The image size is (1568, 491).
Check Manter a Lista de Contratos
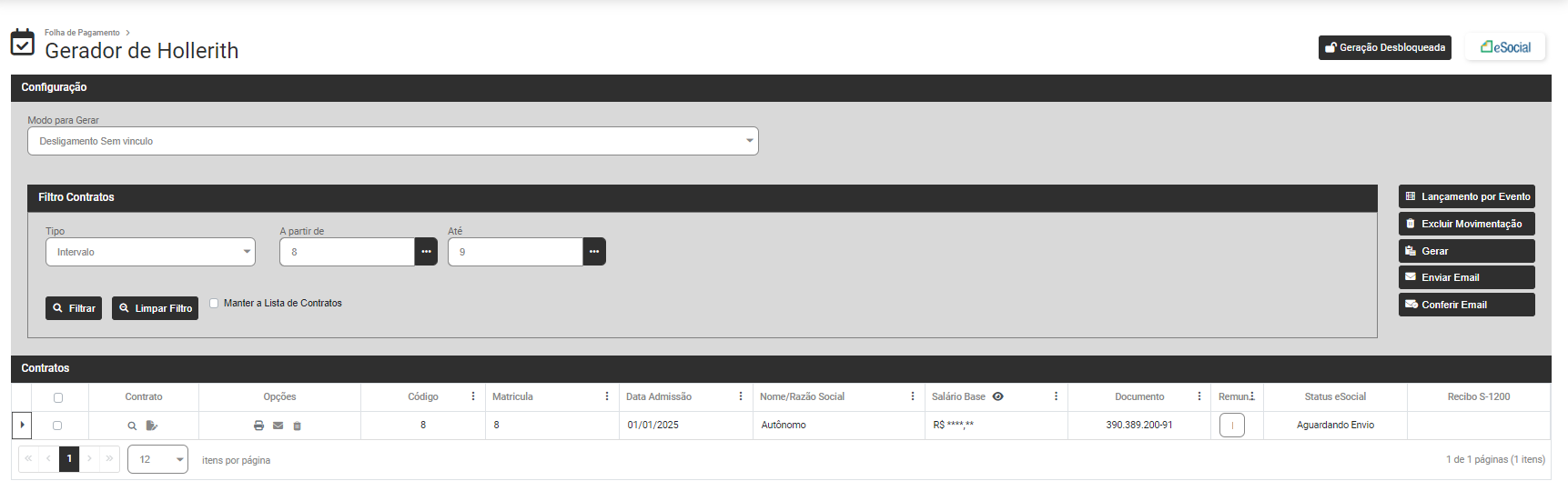(214, 304)
